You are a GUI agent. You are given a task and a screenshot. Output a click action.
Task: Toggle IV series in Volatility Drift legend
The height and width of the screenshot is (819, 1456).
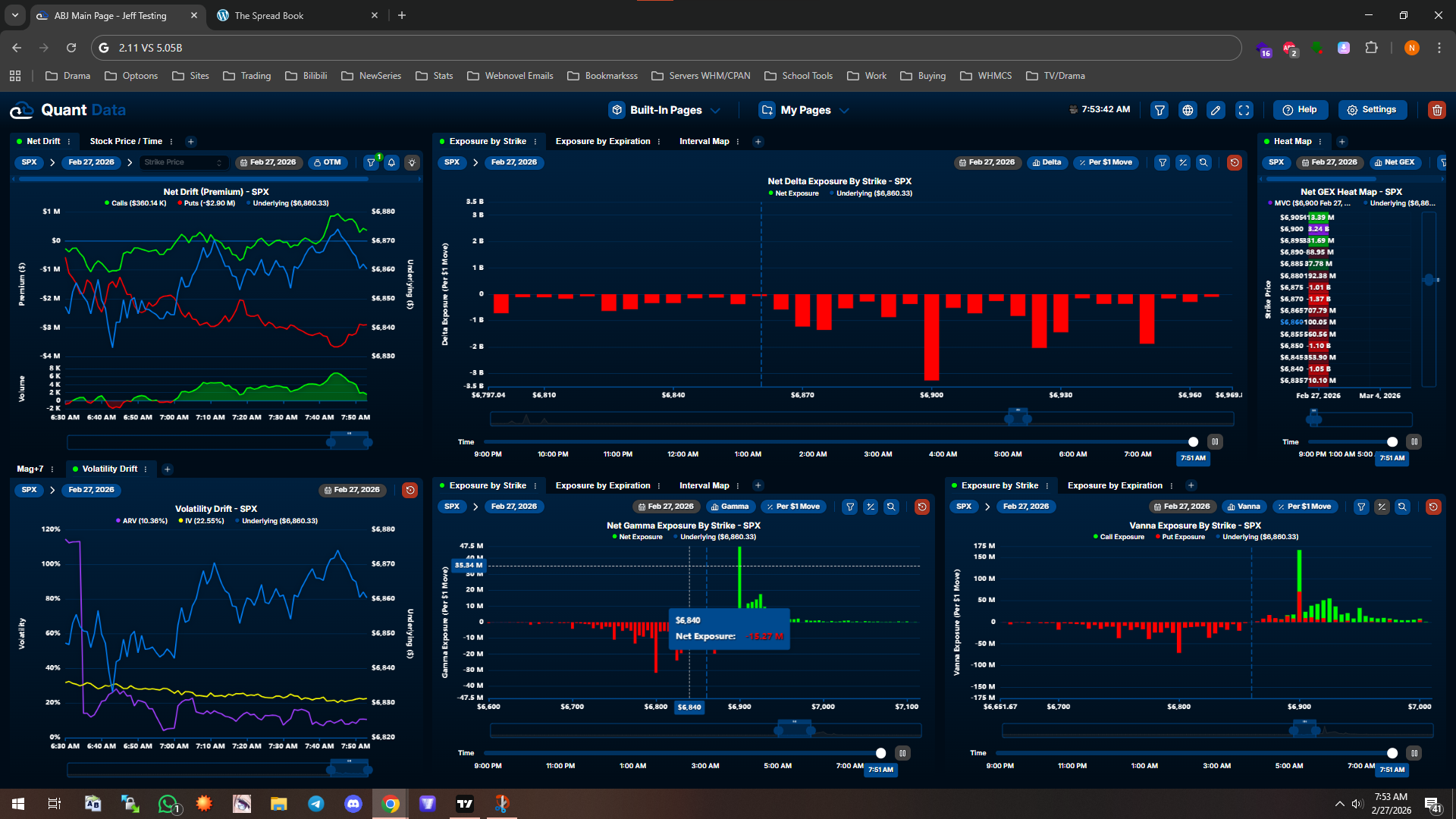[203, 521]
